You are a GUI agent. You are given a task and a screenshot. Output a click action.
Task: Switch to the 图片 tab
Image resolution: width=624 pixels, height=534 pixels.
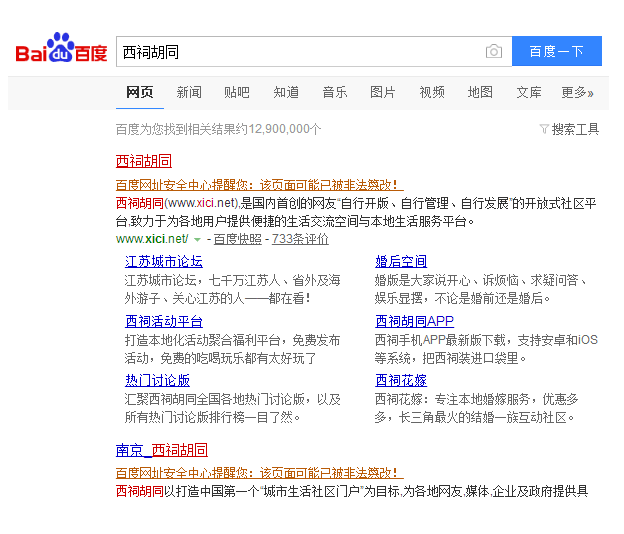(x=382, y=92)
